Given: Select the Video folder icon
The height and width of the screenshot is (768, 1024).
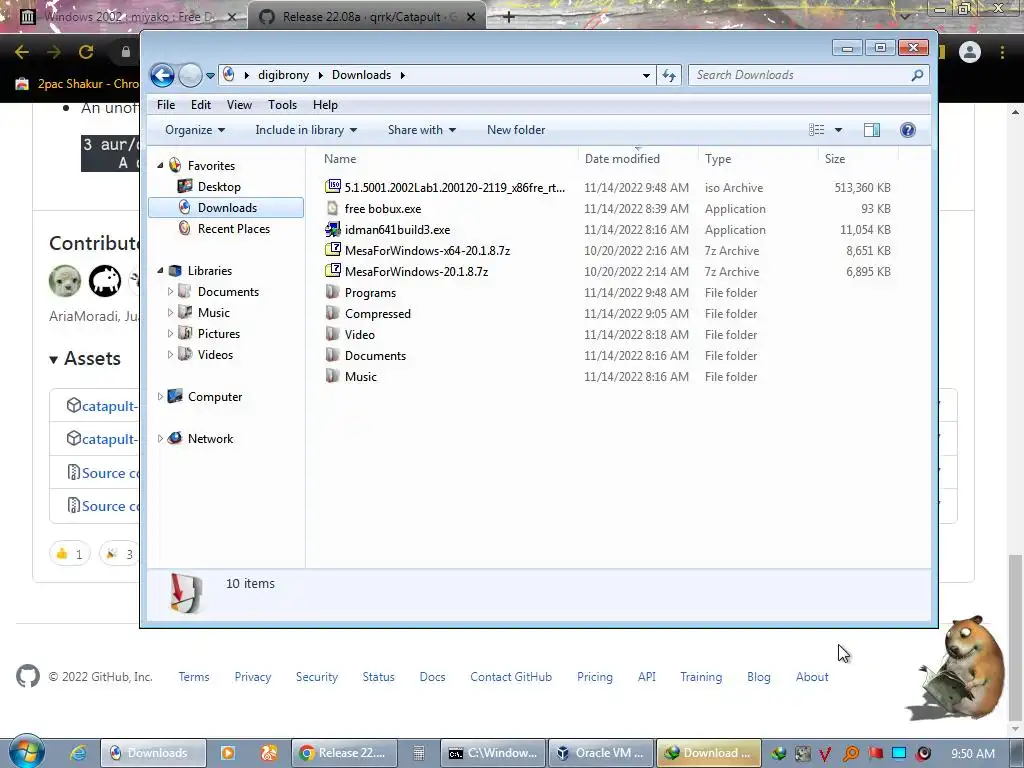Looking at the screenshot, I should 333,334.
